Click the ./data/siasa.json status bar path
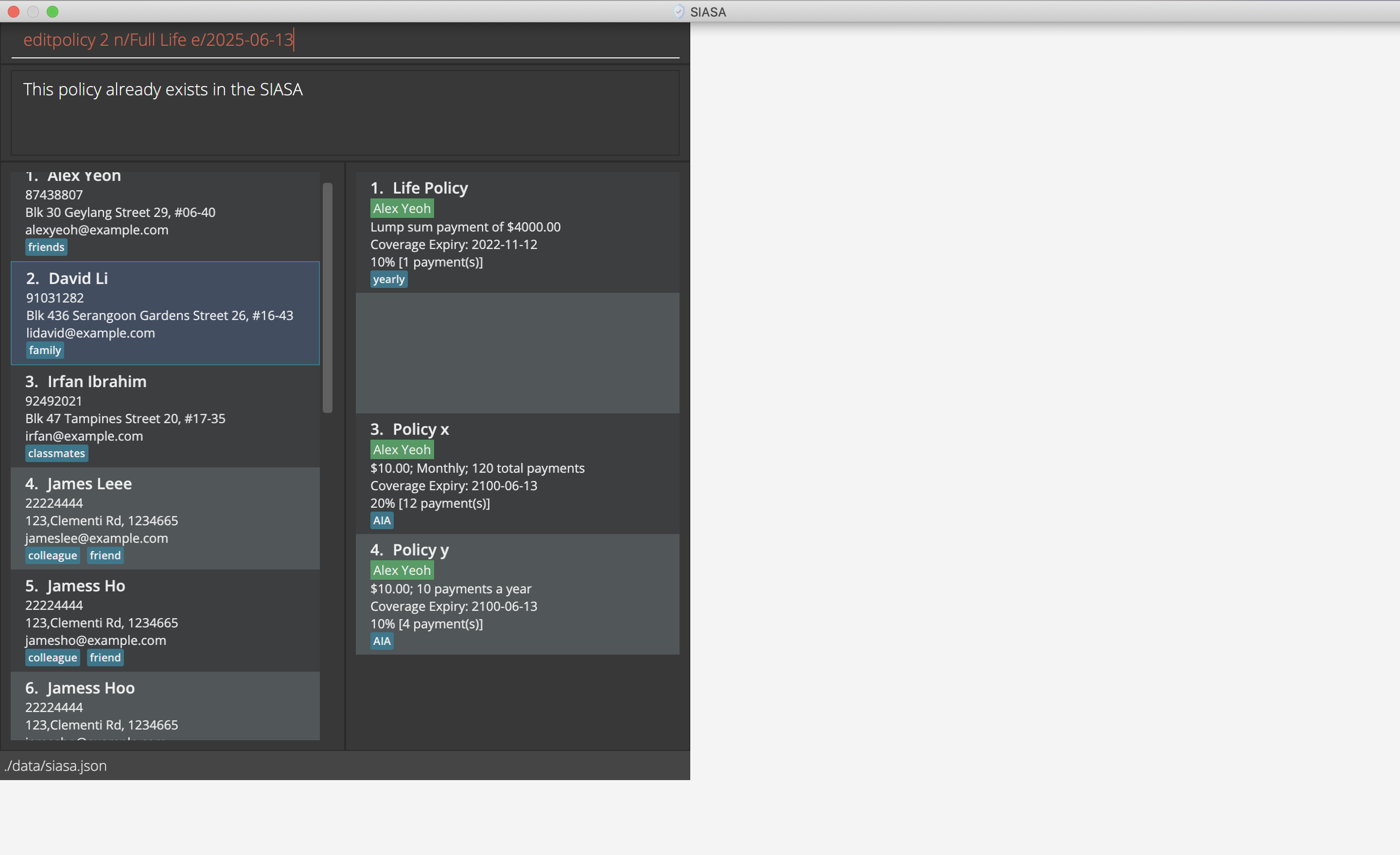The height and width of the screenshot is (855, 1400). (56, 766)
